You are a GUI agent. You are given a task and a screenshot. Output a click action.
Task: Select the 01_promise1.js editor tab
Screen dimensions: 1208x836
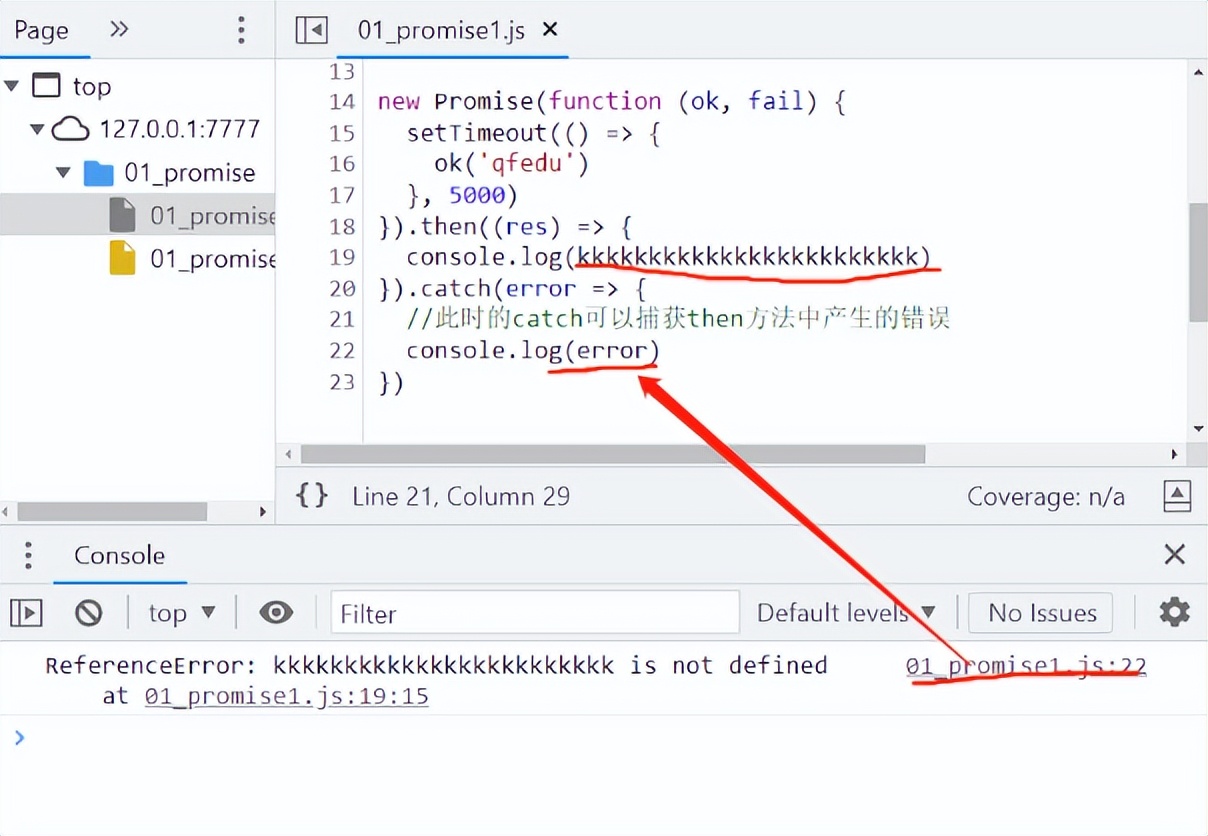[438, 30]
